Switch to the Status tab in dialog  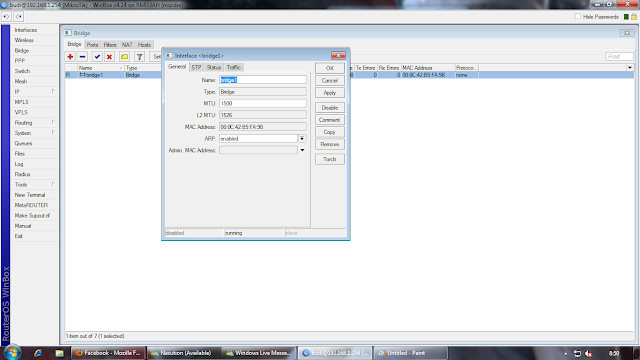coord(213,67)
